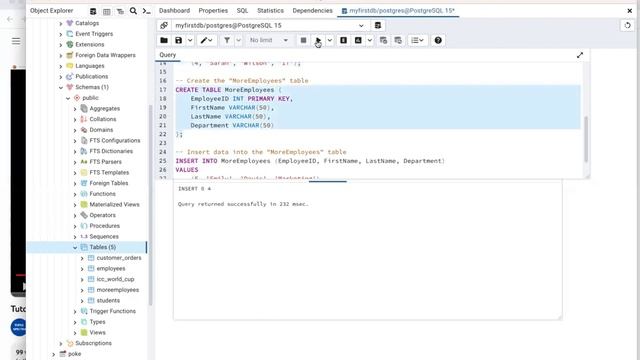Select the Languages tree item
Screen dimensions: 640x360
[x=89, y=66]
